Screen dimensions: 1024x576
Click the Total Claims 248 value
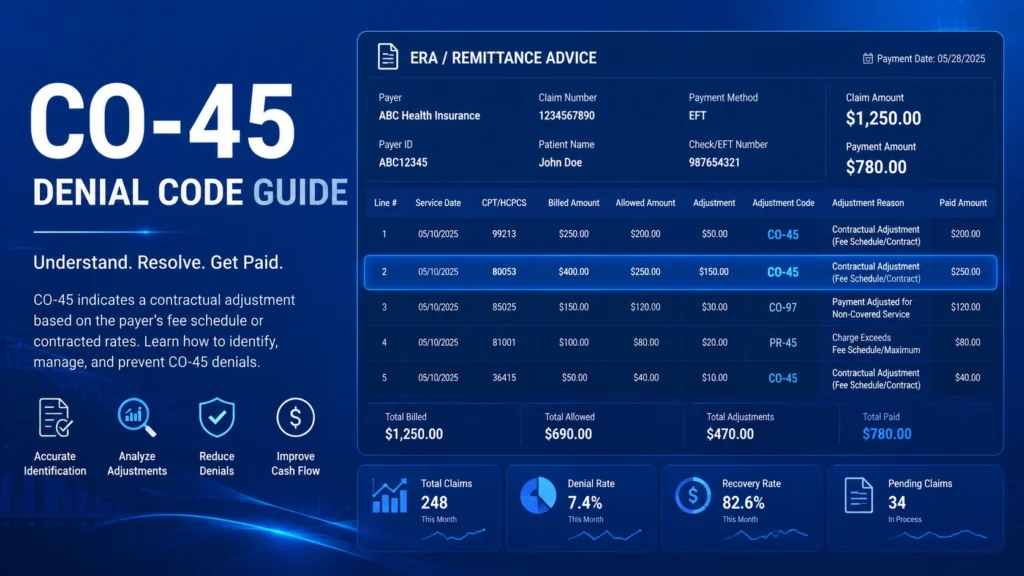[434, 503]
